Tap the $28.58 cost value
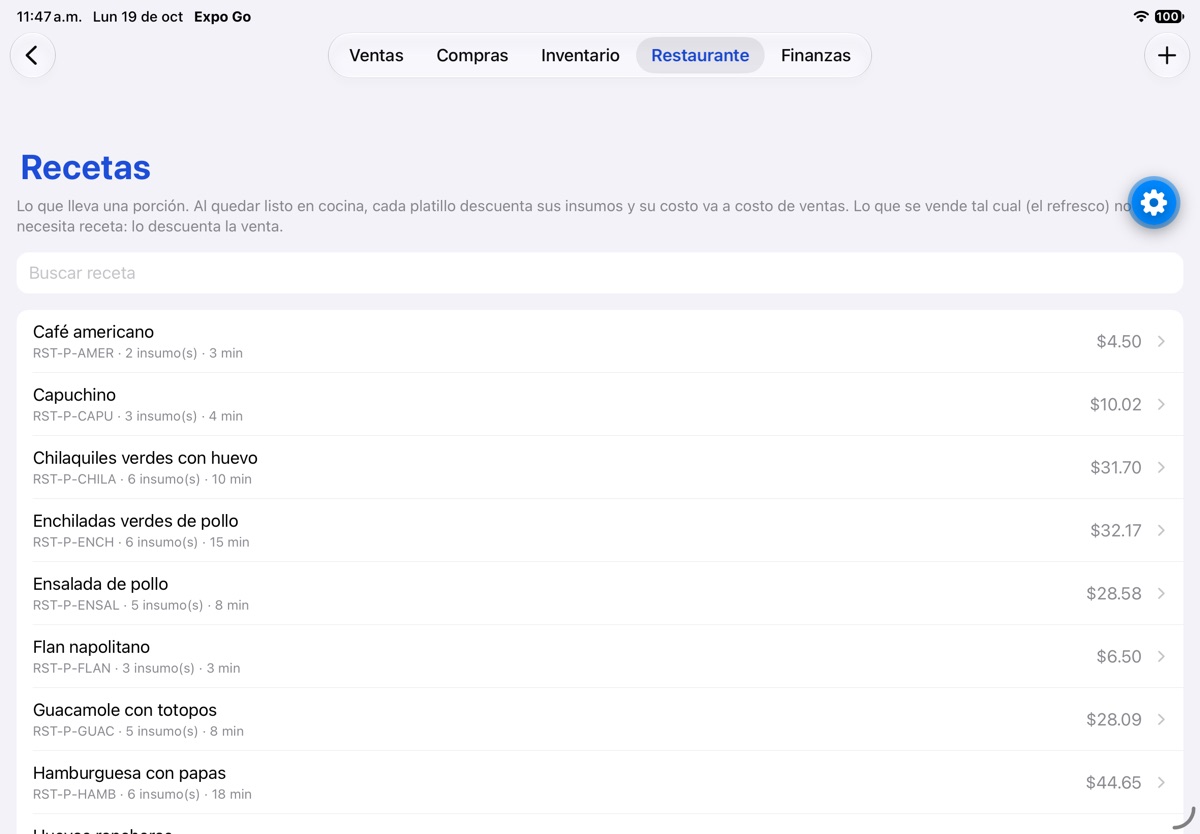Viewport: 1200px width, 834px height. coord(1114,593)
